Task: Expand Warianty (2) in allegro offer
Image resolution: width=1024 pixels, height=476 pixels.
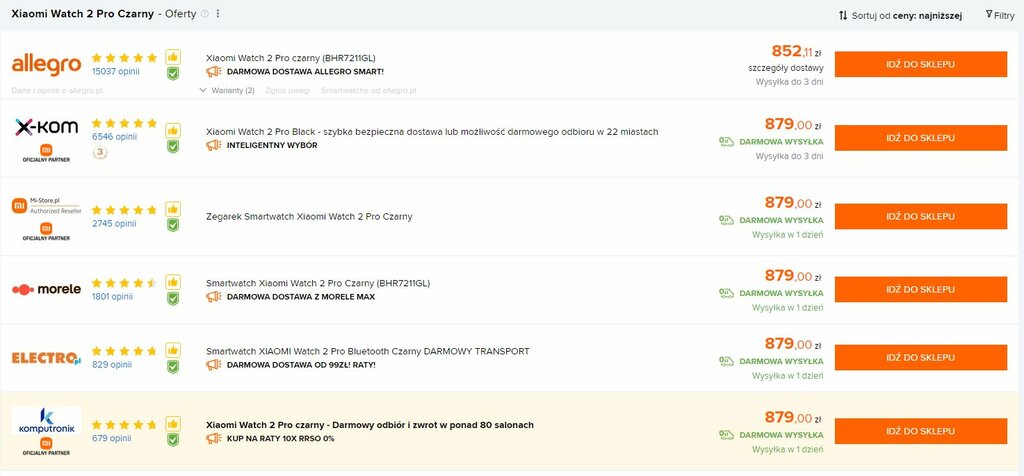Action: pyautogui.click(x=227, y=91)
